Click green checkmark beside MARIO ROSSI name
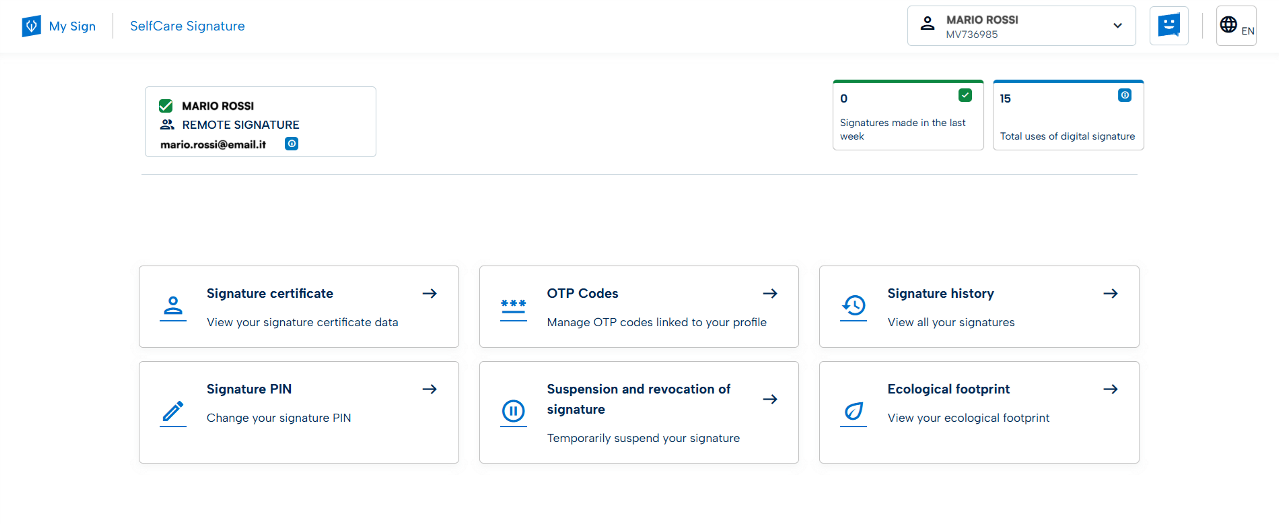The height and width of the screenshot is (524, 1280). (166, 106)
